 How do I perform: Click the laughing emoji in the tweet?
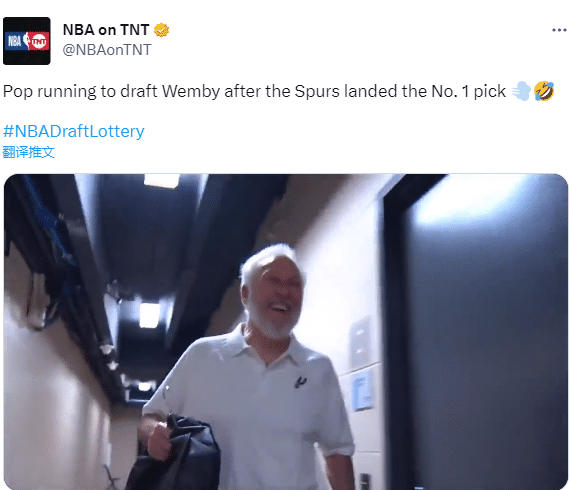[x=544, y=91]
